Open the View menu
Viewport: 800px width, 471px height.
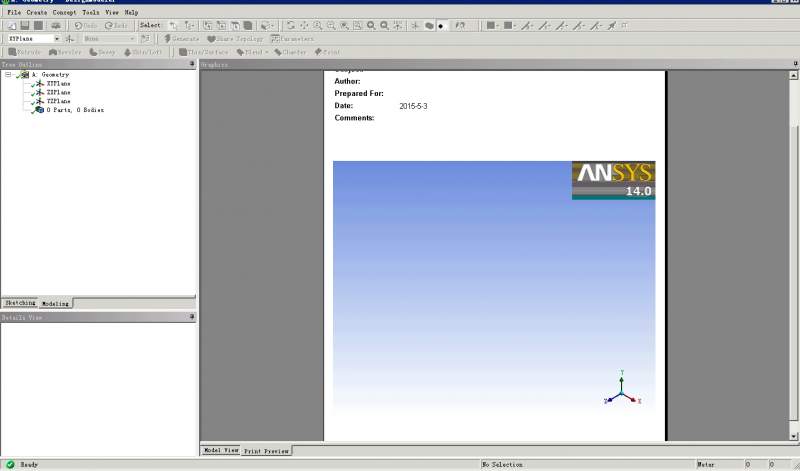112,12
